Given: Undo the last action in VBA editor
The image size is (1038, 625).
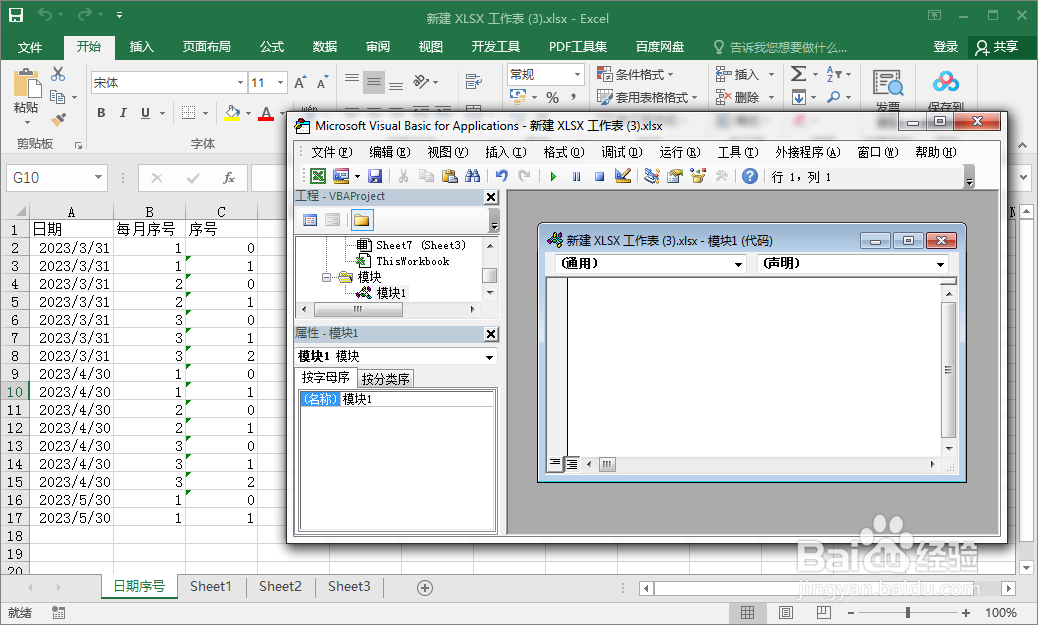Looking at the screenshot, I should [x=502, y=176].
